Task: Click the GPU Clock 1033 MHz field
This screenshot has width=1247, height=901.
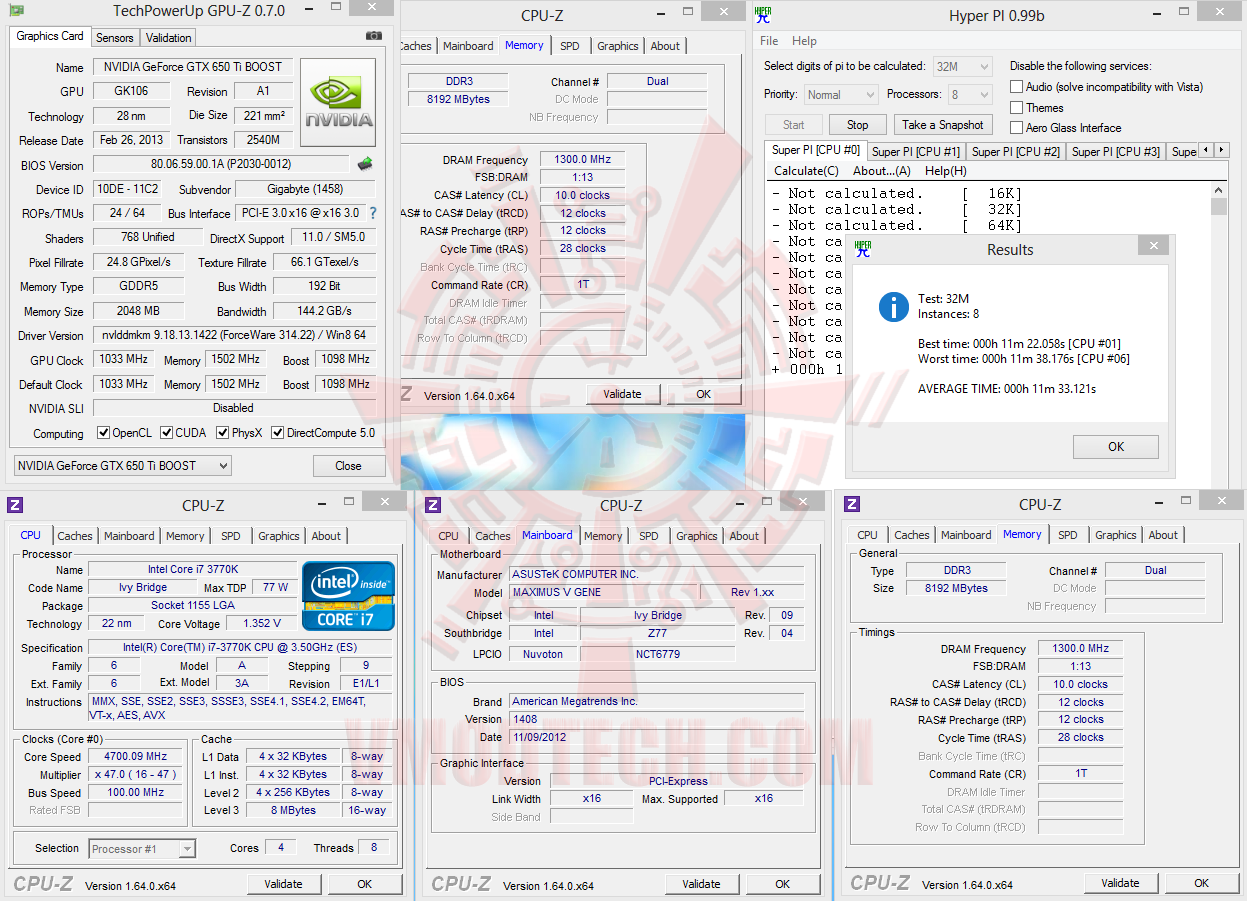Action: click(x=123, y=359)
